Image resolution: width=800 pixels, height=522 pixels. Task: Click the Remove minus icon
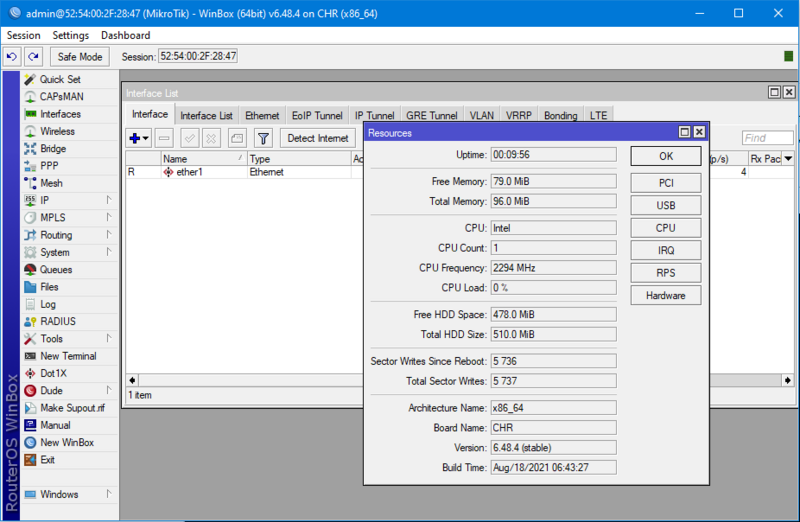164,138
